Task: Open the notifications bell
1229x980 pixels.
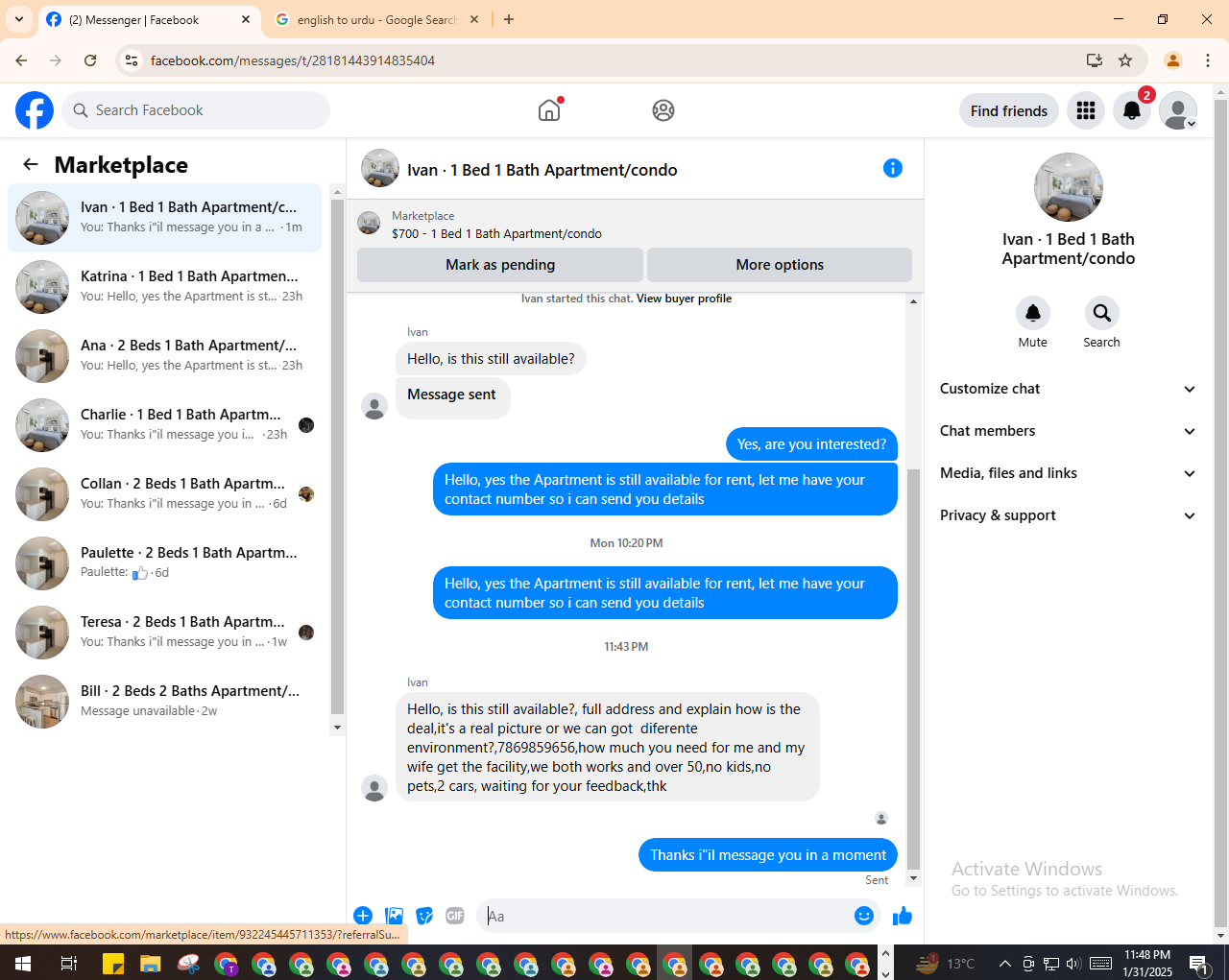Action: point(1132,110)
